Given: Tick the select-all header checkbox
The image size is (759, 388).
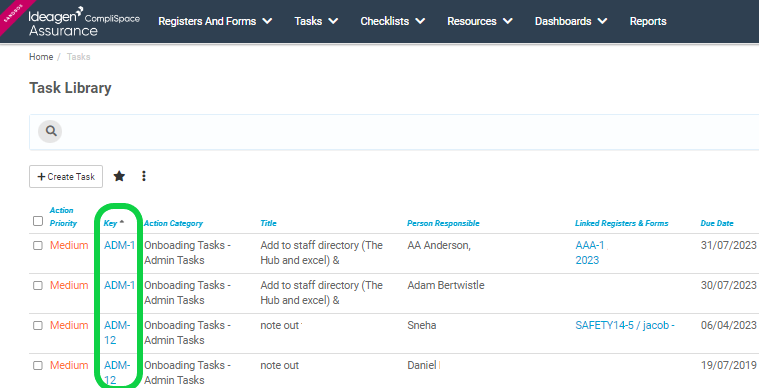Looking at the screenshot, I should [38, 221].
